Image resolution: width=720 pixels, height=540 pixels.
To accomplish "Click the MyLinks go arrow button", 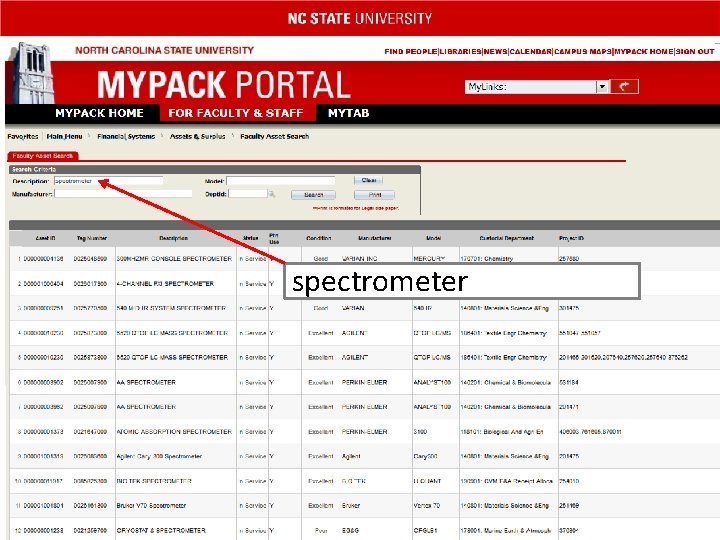I will (624, 86).
